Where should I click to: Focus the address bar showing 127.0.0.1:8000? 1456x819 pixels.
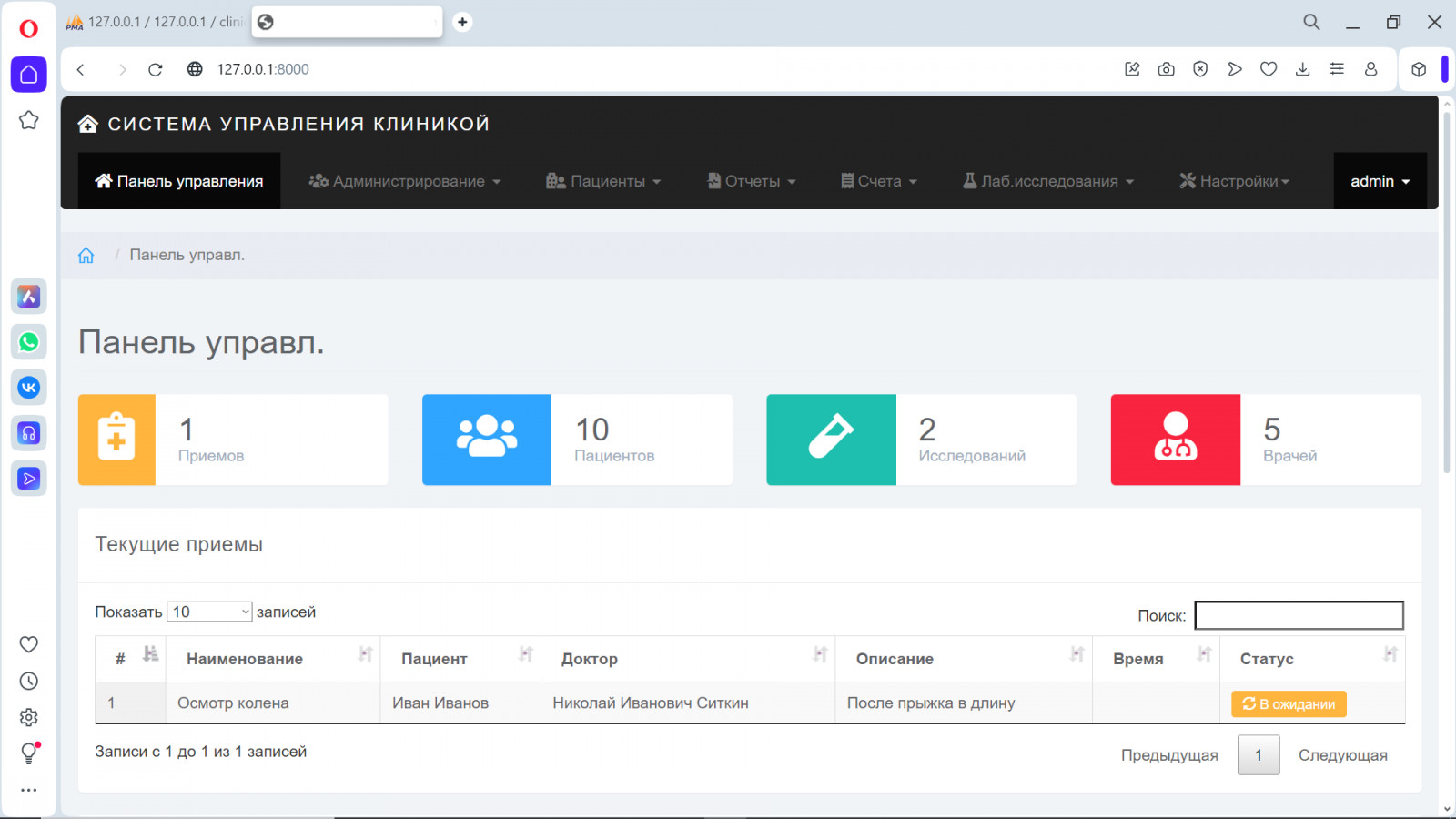click(263, 69)
